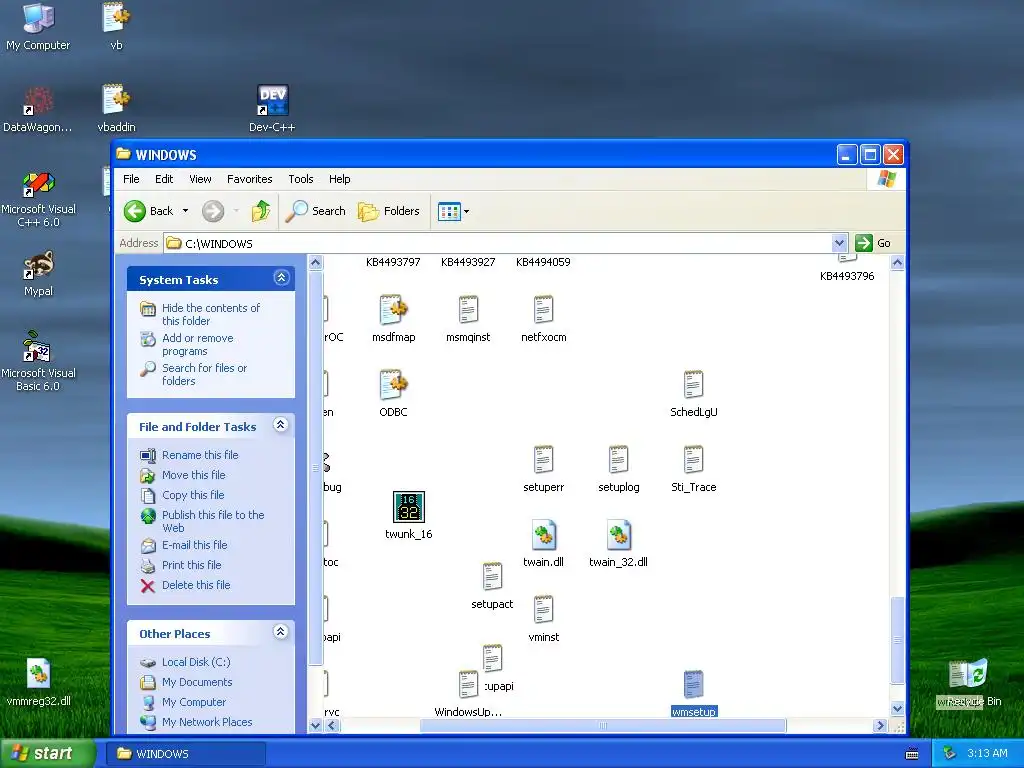The height and width of the screenshot is (768, 1024).
Task: Collapse the System Tasks panel
Action: pos(281,278)
